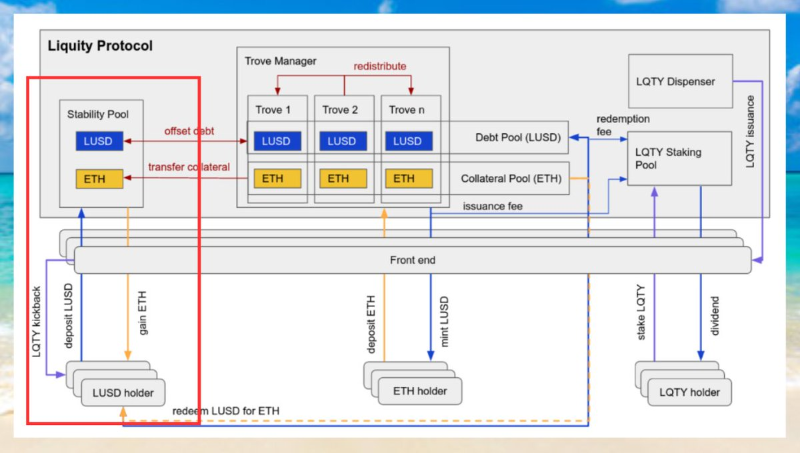The width and height of the screenshot is (800, 453).
Task: Click the yellow ETH box under Trove 1
Action: [x=278, y=179]
